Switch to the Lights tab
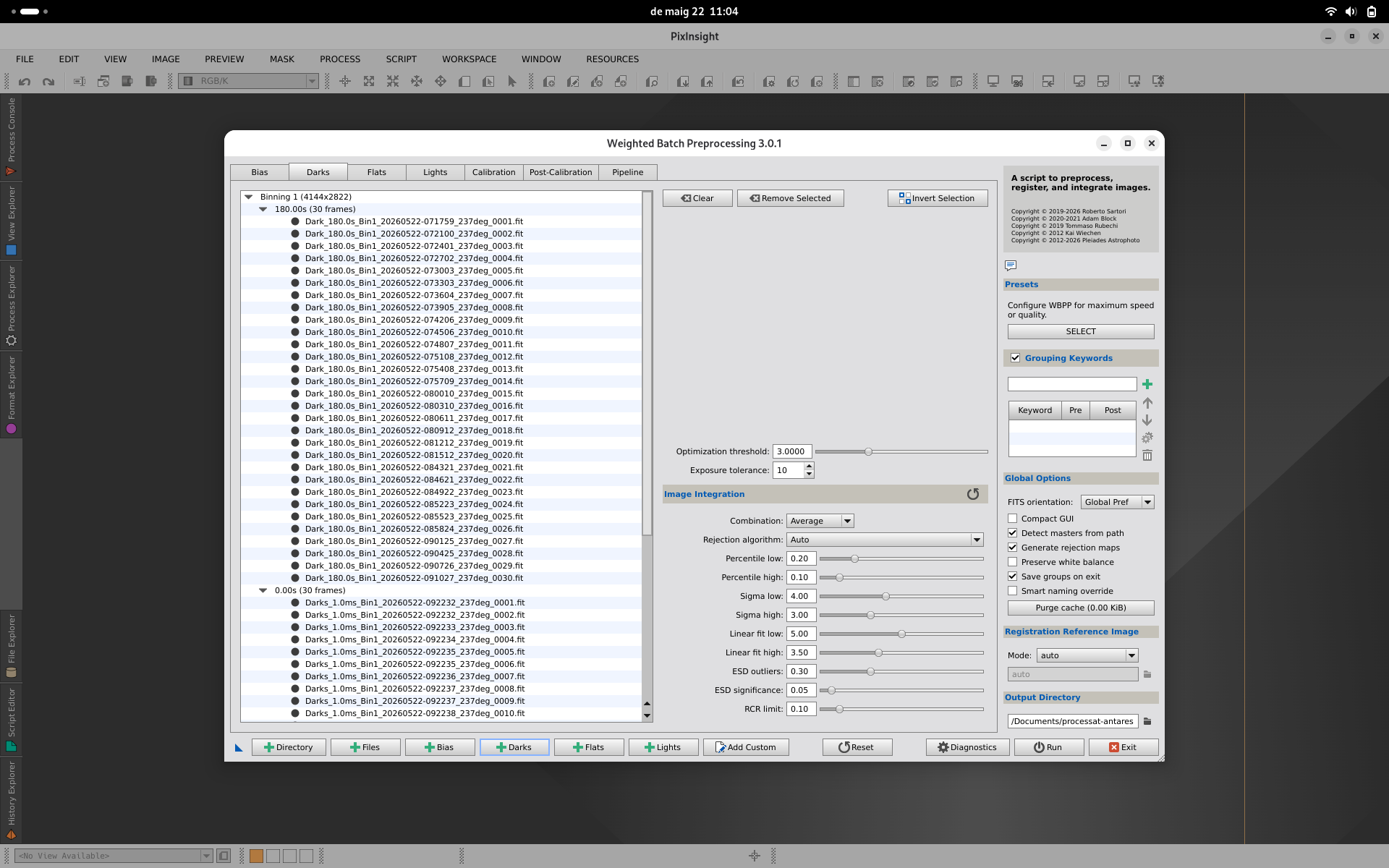This screenshot has height=868, width=1389. (x=436, y=172)
